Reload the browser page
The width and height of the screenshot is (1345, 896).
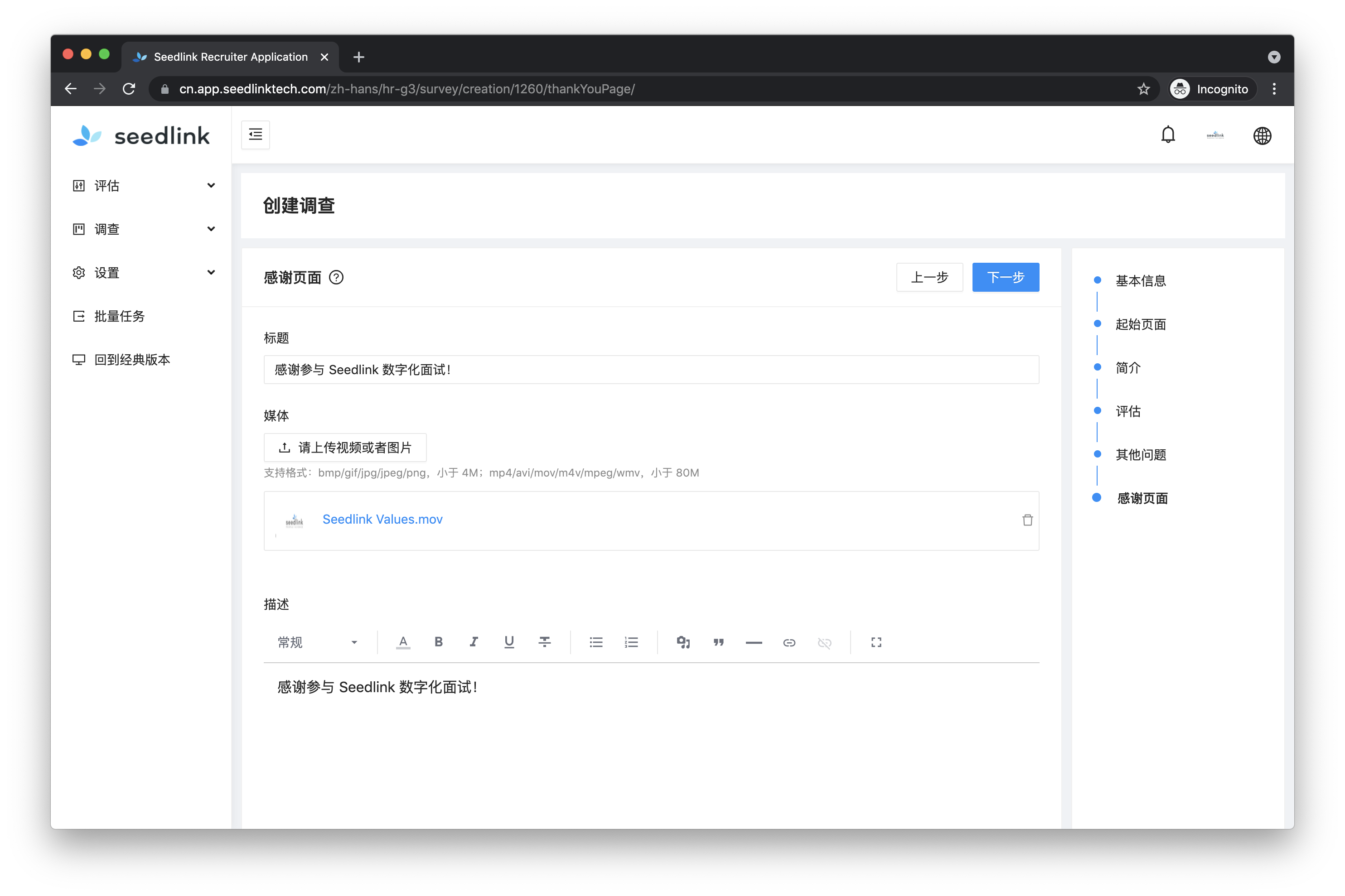click(129, 89)
